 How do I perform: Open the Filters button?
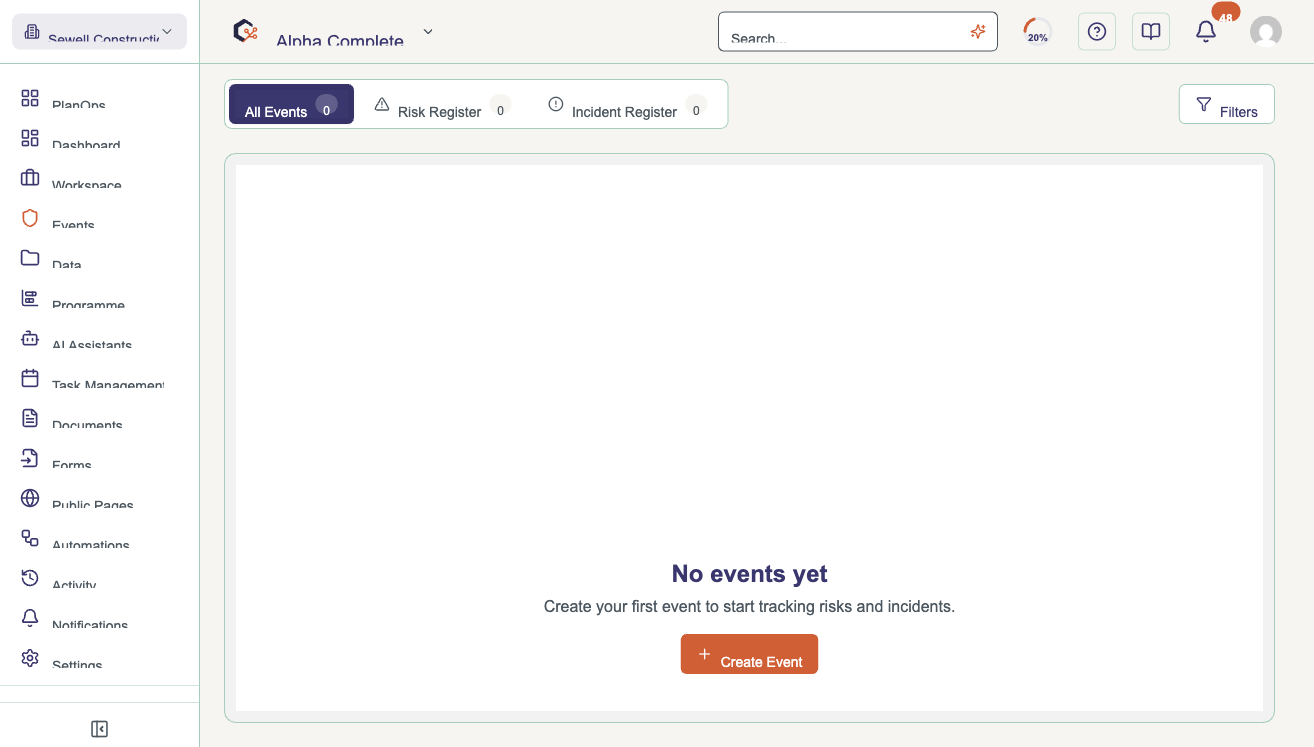[x=1227, y=104]
